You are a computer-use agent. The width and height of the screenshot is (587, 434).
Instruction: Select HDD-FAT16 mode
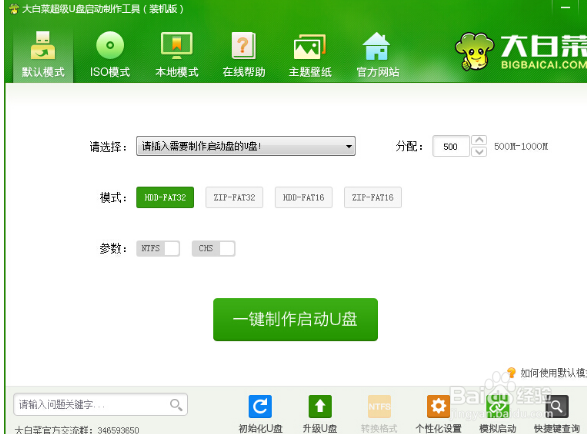click(304, 197)
